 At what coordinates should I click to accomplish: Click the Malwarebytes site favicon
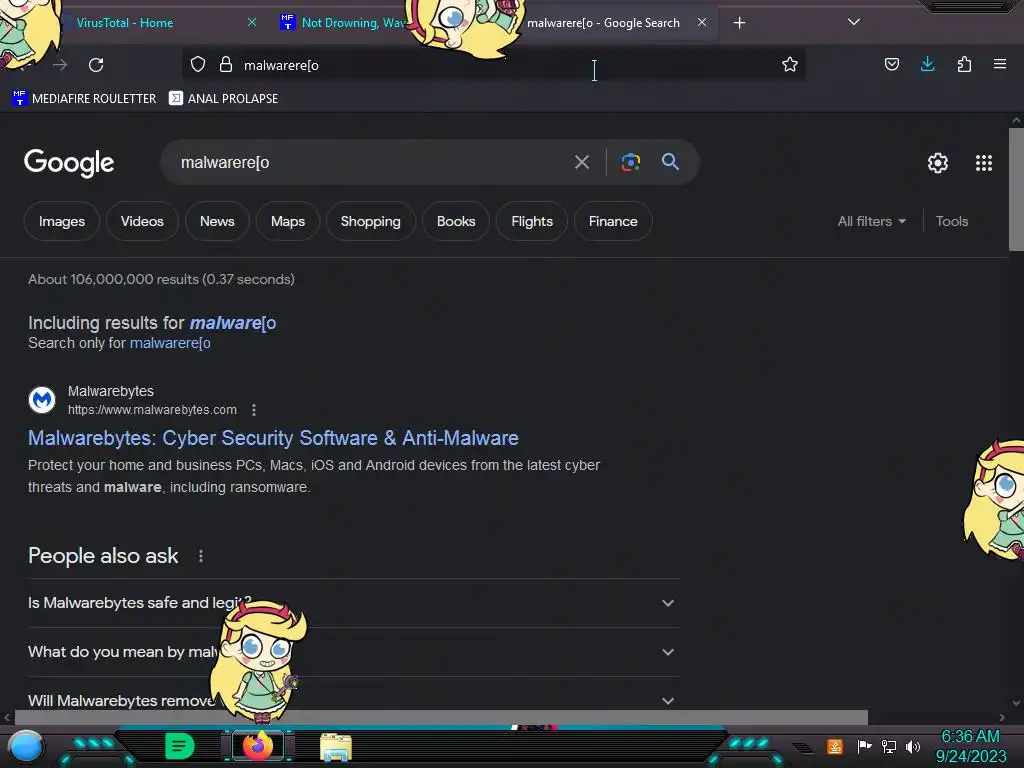42,400
